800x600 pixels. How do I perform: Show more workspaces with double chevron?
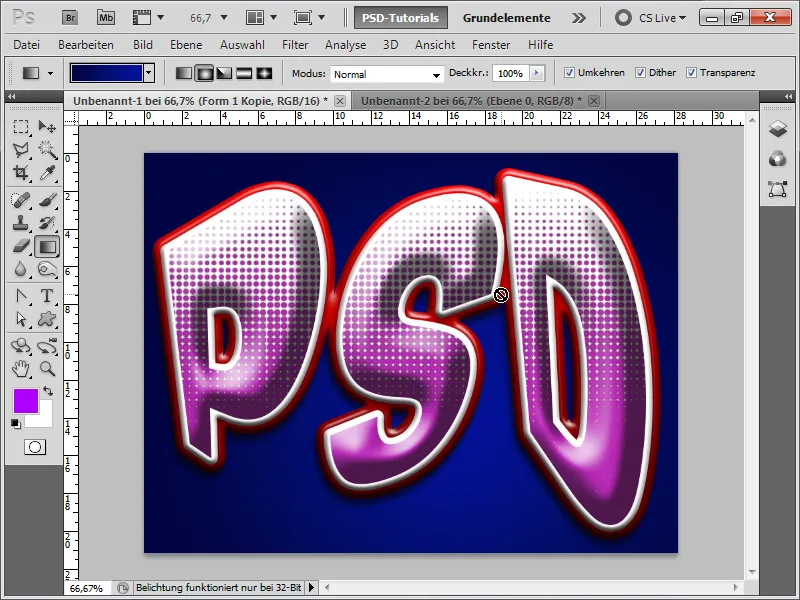point(579,18)
